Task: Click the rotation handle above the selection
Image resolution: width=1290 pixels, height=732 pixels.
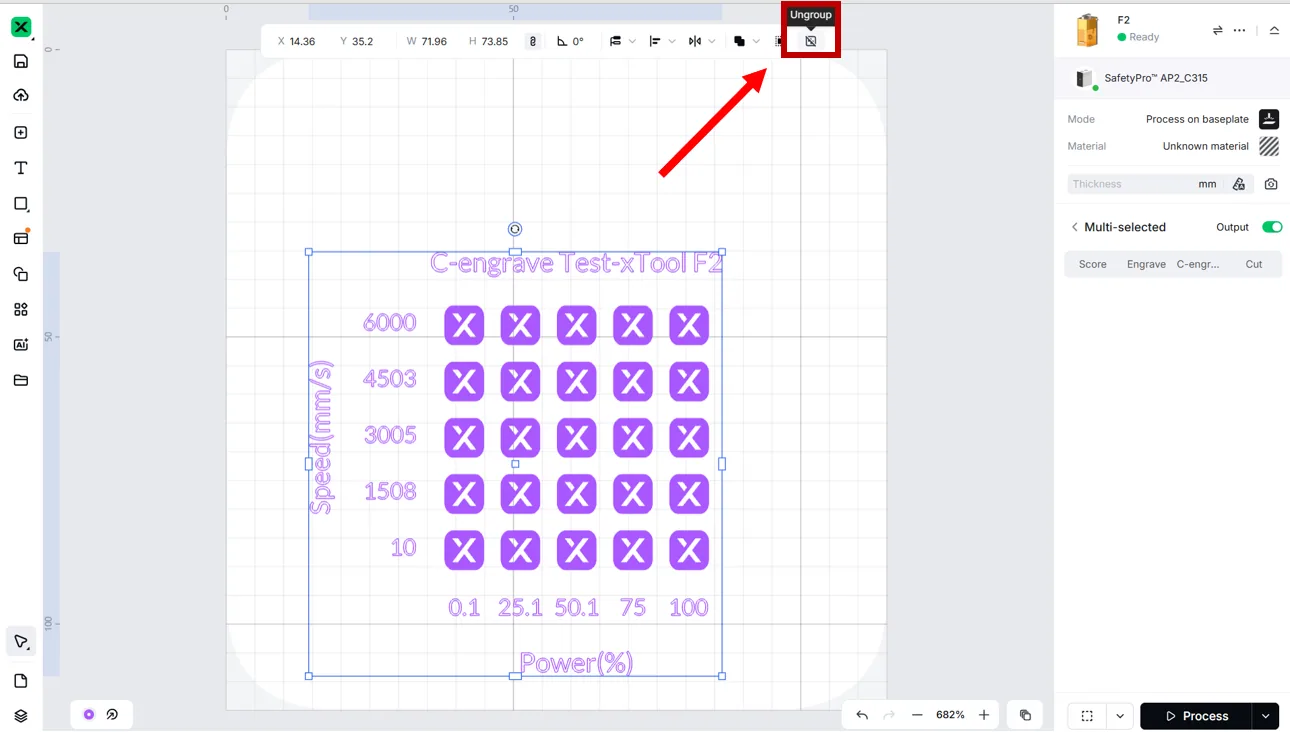Action: point(515,229)
